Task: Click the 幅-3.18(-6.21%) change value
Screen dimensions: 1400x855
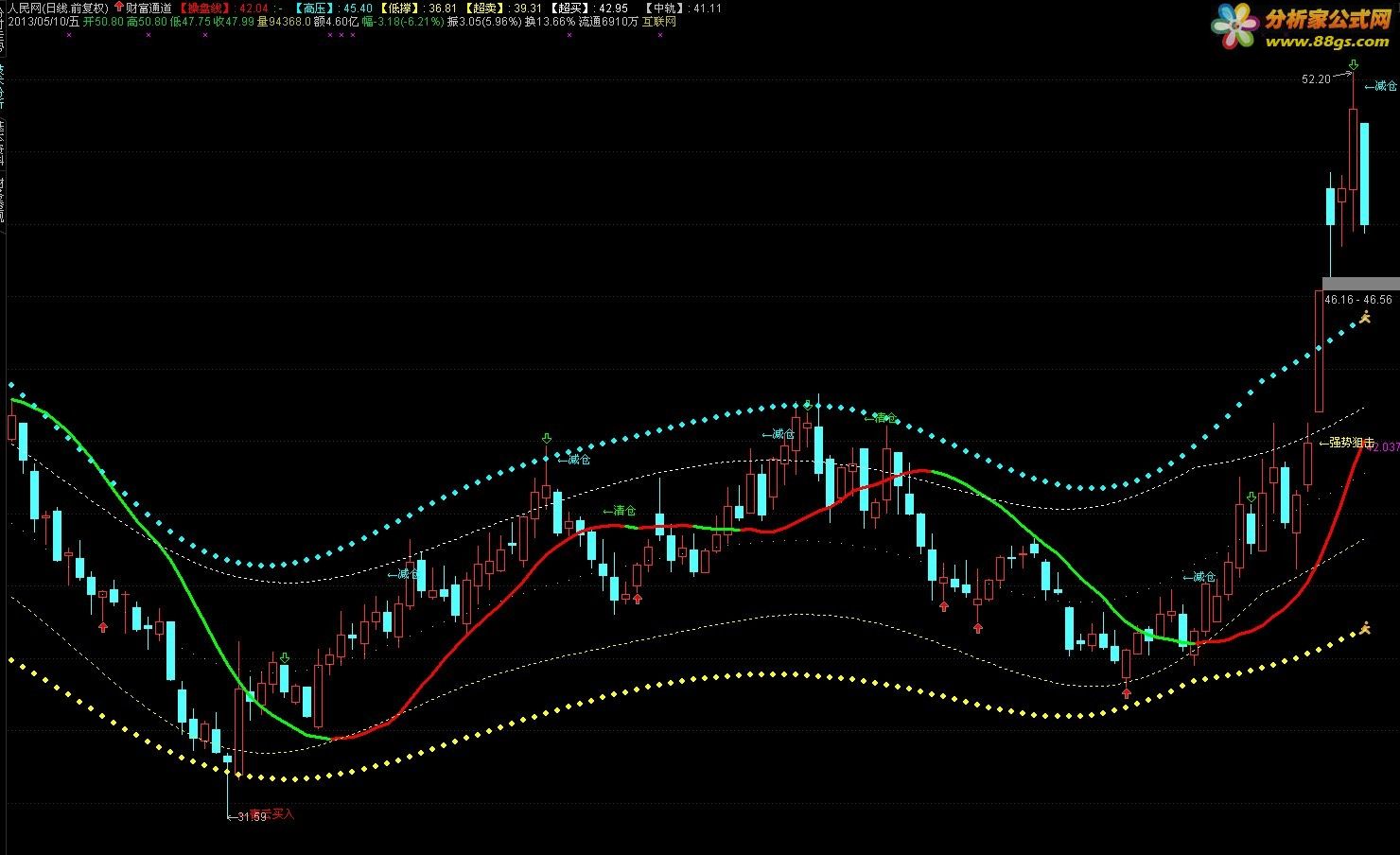Action: pyautogui.click(x=402, y=22)
